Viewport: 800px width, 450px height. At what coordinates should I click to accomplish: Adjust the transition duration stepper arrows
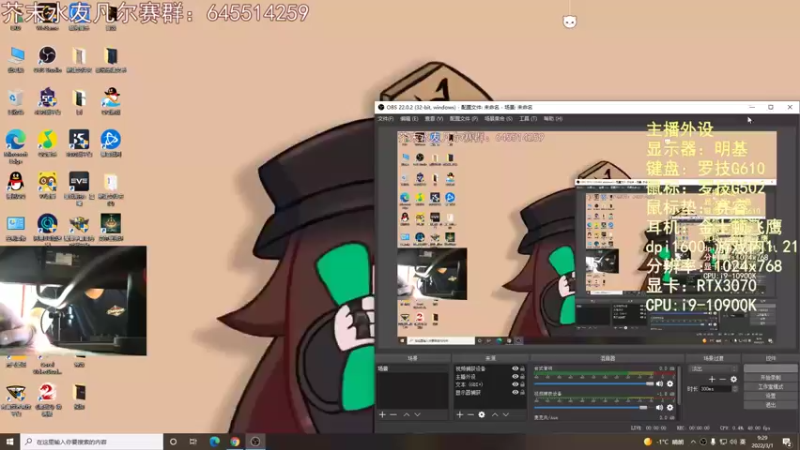click(x=735, y=389)
